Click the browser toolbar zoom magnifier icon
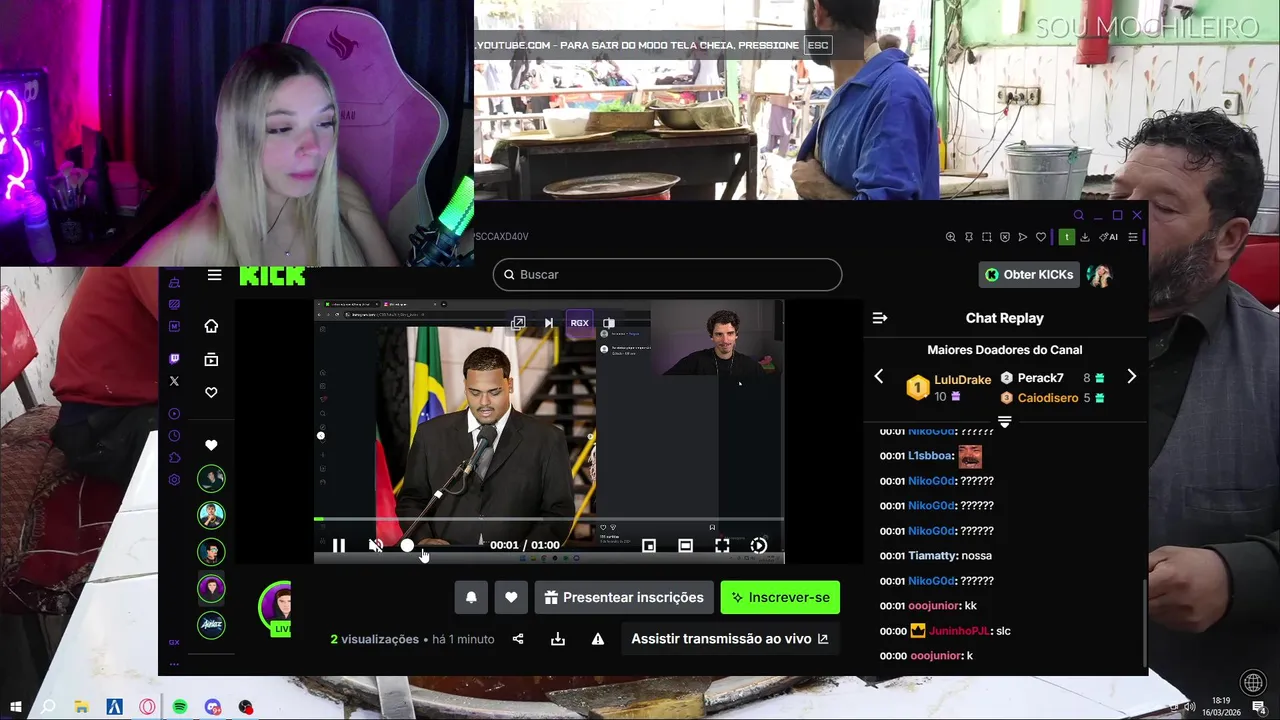 pyautogui.click(x=950, y=237)
